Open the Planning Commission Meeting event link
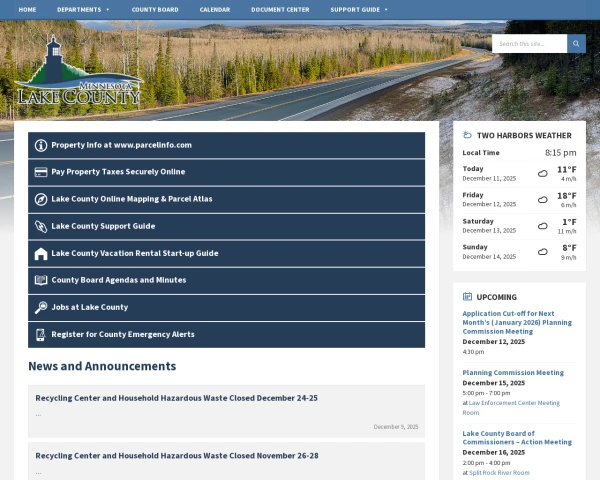 (513, 373)
